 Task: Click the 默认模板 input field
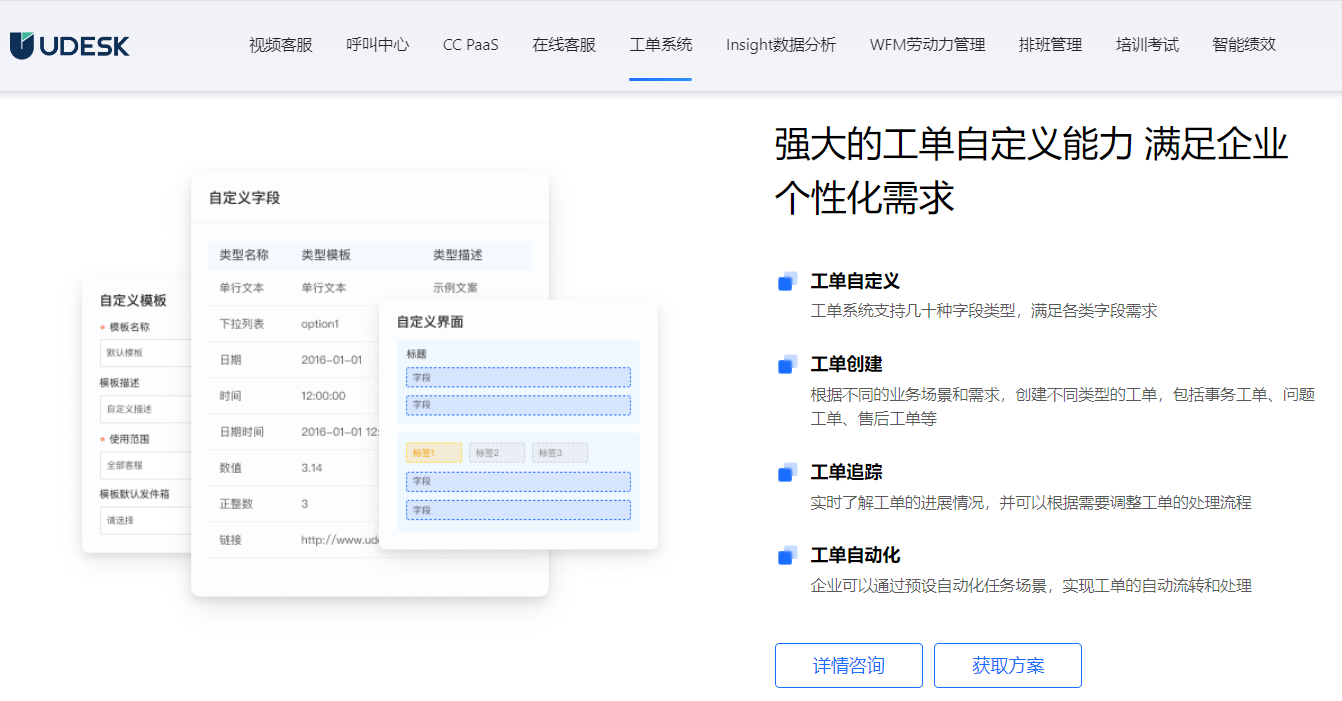coord(145,353)
